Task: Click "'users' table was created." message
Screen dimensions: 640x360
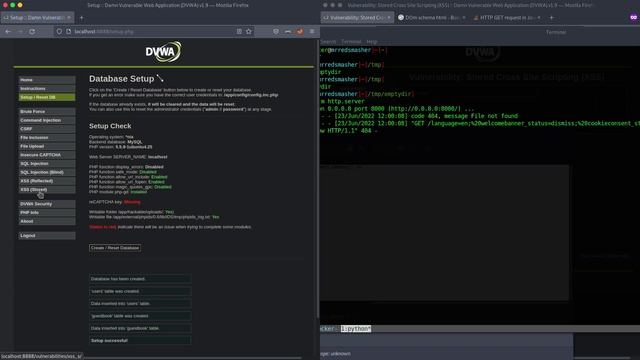Action: coord(140,291)
